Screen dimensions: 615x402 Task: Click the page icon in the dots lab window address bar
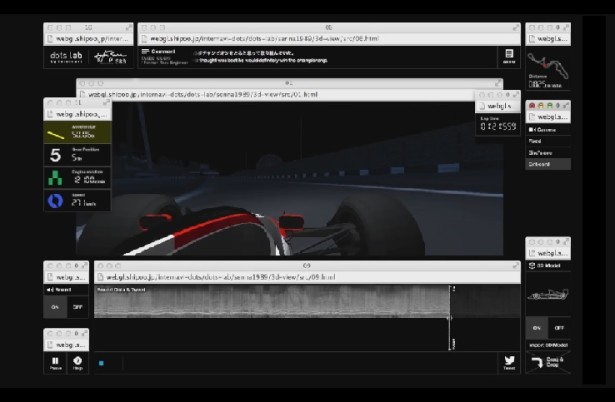(x=50, y=39)
